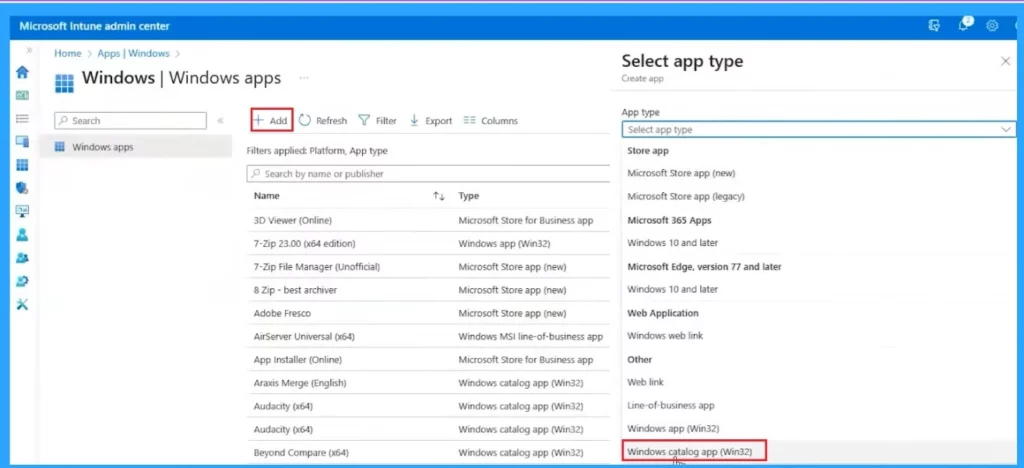
Task: Open the Copilot/feedback icon in header
Action: click(x=935, y=26)
